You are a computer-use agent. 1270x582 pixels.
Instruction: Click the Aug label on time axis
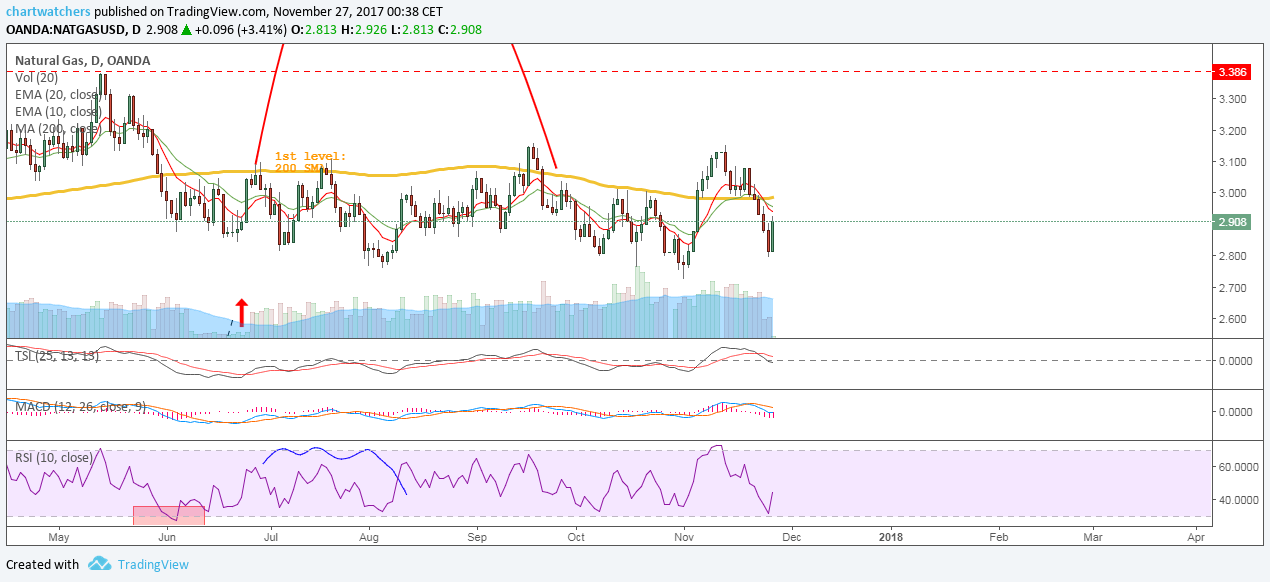[x=369, y=537]
